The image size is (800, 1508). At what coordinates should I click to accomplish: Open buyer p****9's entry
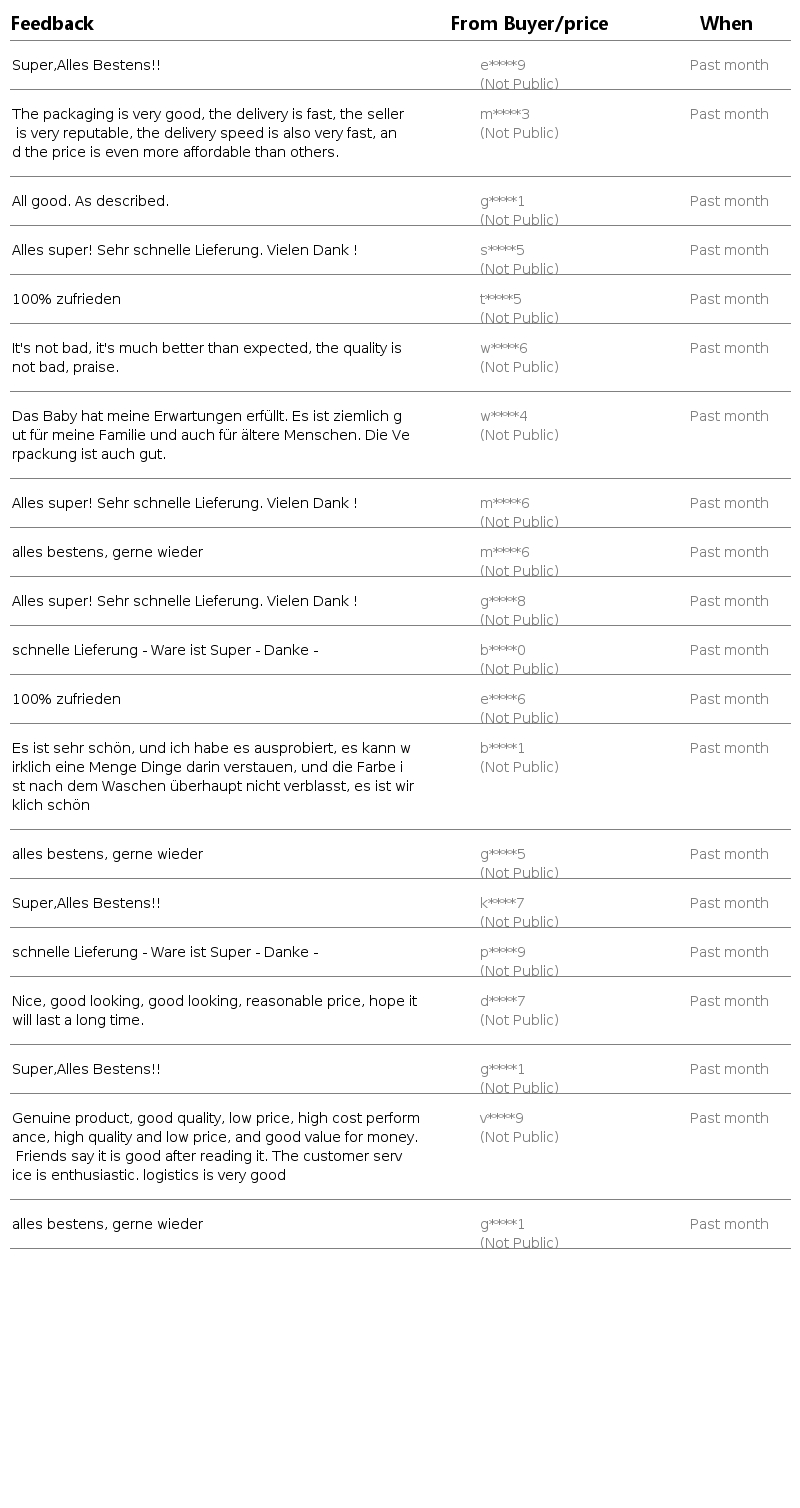[503, 953]
